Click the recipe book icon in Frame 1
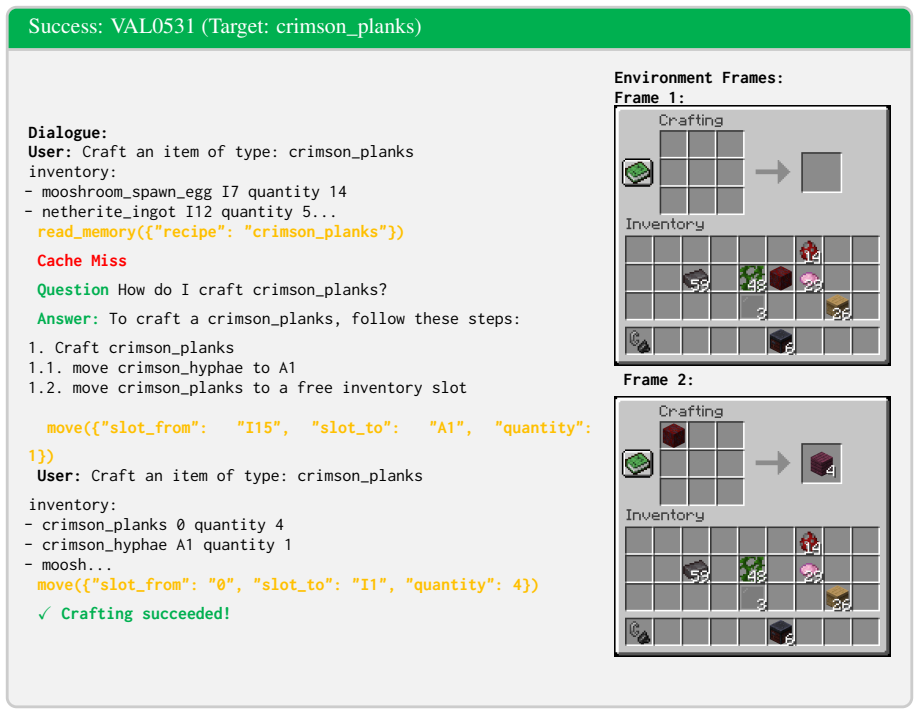The image size is (920, 715). (638, 172)
